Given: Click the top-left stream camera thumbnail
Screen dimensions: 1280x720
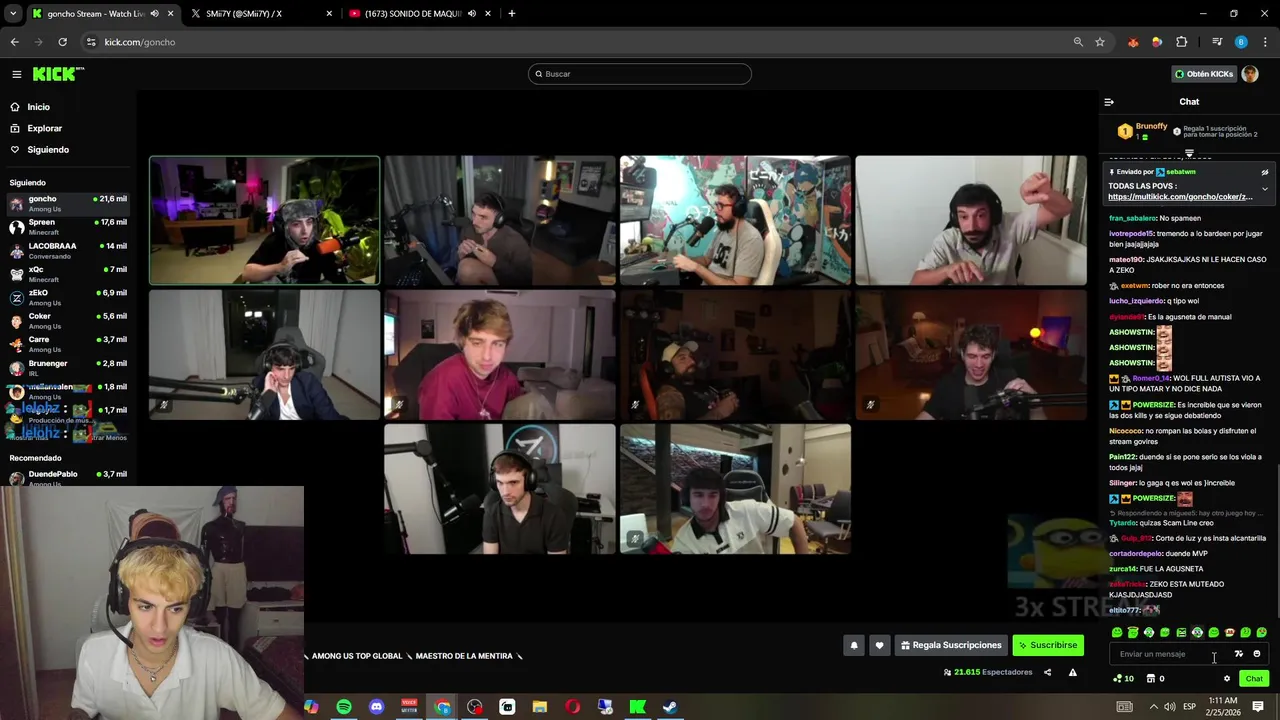Looking at the screenshot, I should click(264, 220).
